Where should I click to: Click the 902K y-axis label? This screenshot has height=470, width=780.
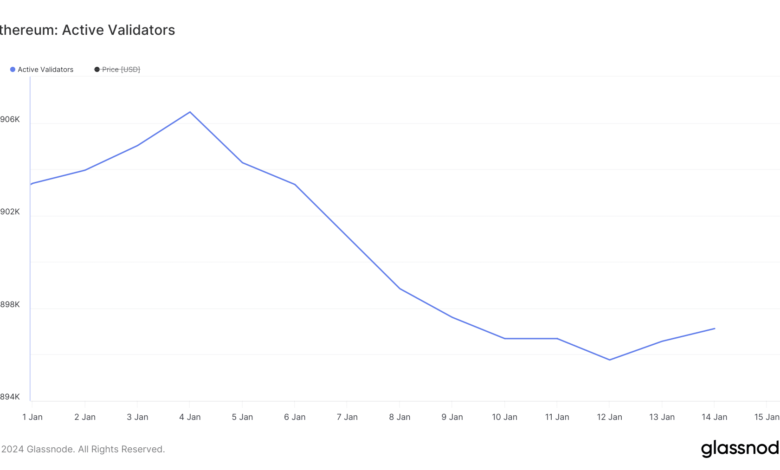(10, 212)
